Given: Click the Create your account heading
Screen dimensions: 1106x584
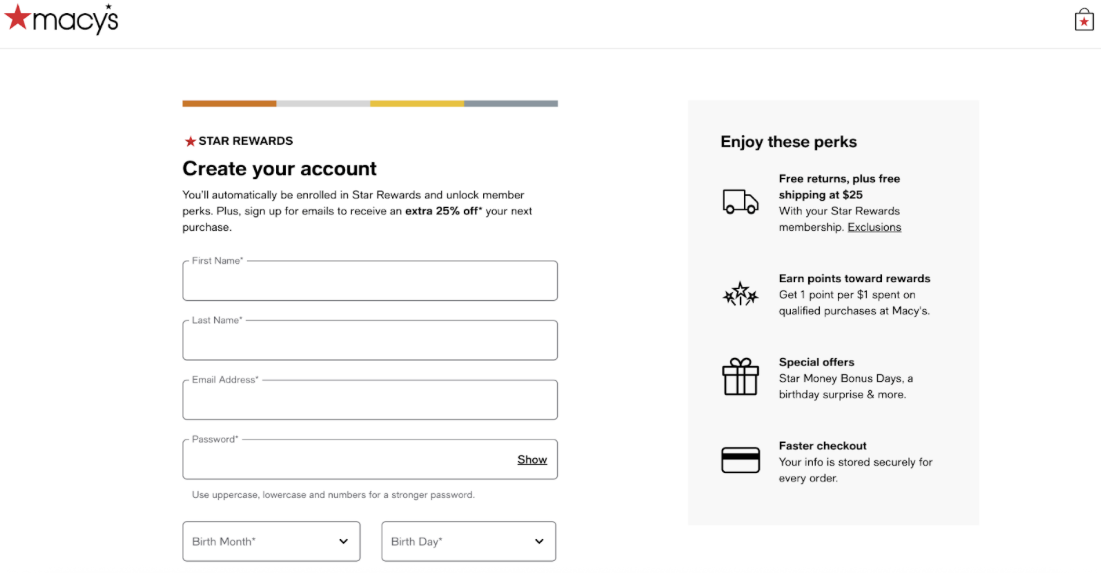Looking at the screenshot, I should [x=279, y=168].
